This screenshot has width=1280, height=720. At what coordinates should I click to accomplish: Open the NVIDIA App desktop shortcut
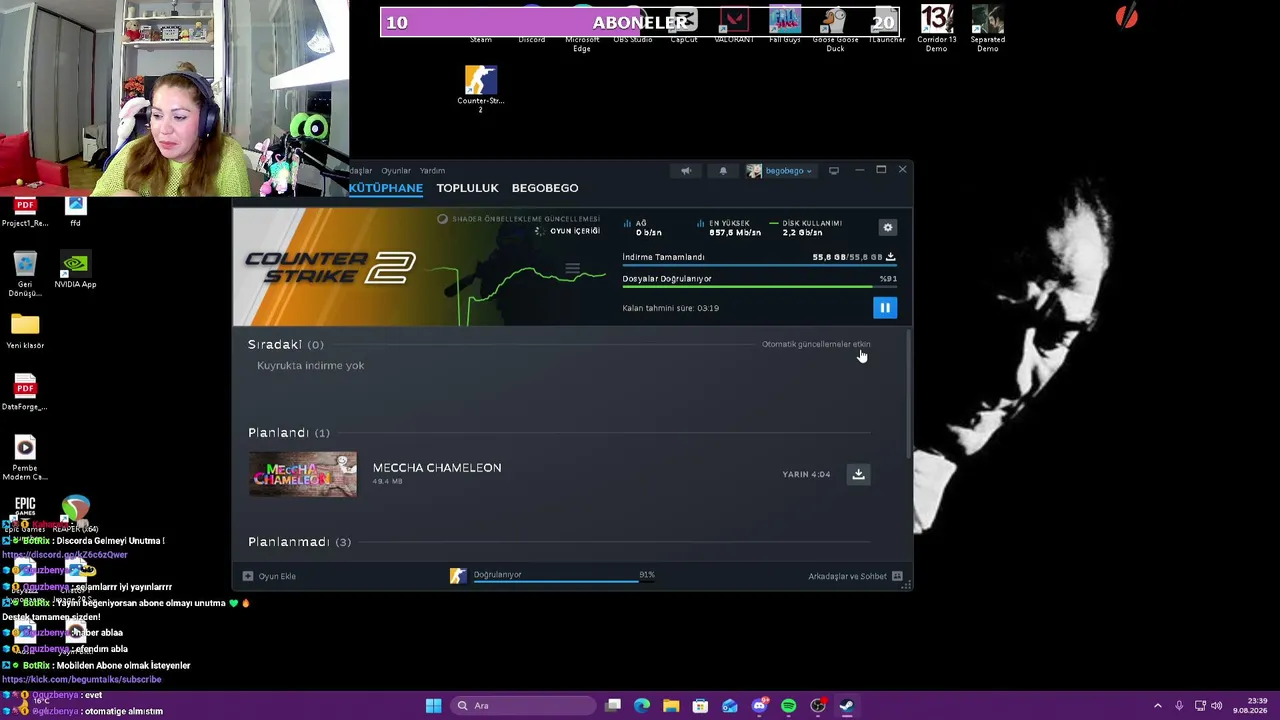coord(75,270)
